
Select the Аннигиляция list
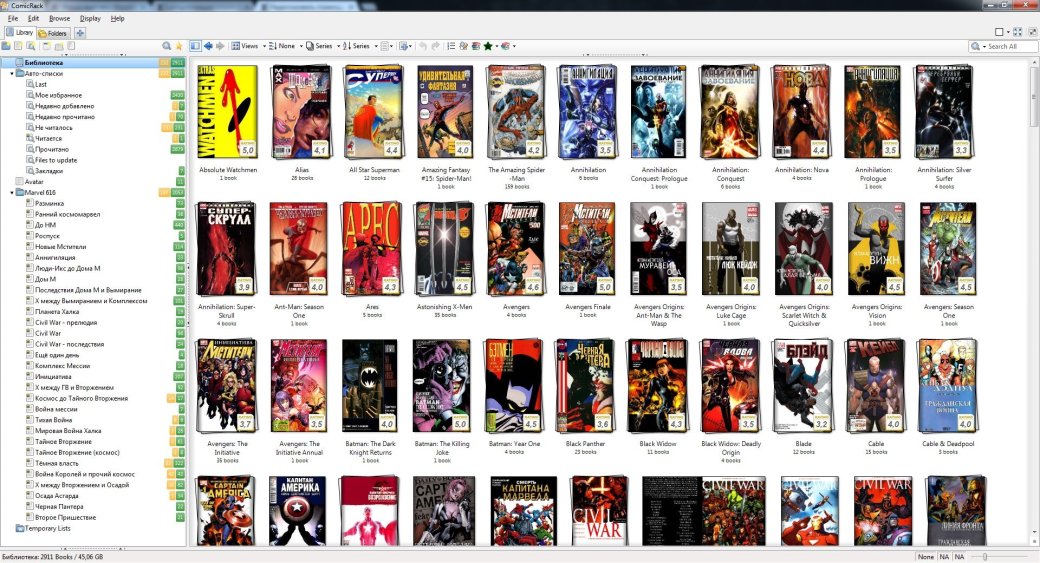tap(55, 257)
